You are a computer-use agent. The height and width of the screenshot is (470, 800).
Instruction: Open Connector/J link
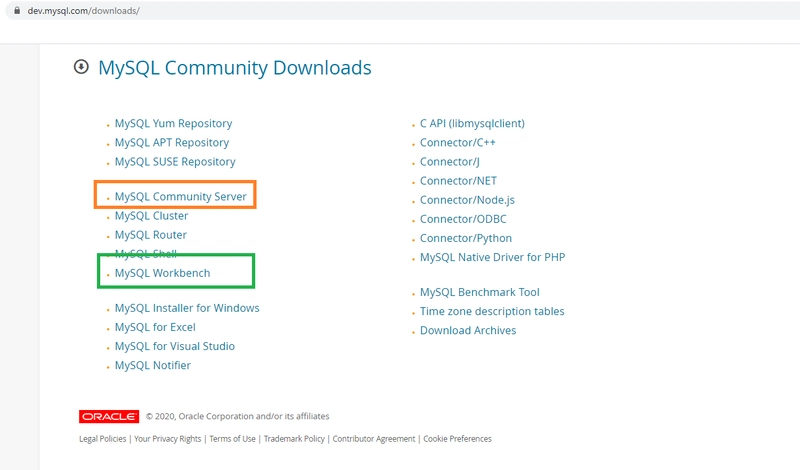click(x=449, y=162)
